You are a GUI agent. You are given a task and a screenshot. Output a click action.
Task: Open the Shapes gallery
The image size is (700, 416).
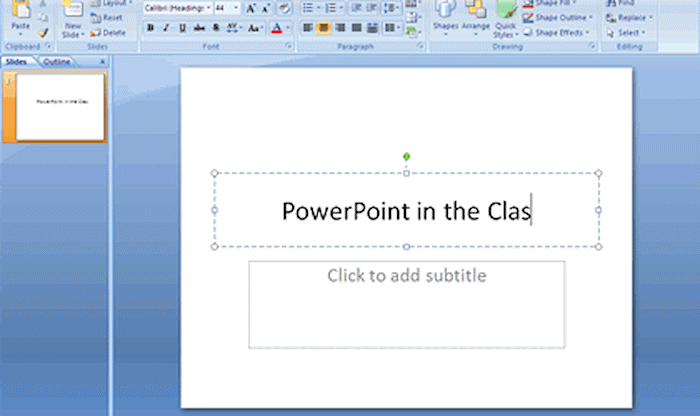pos(445,17)
